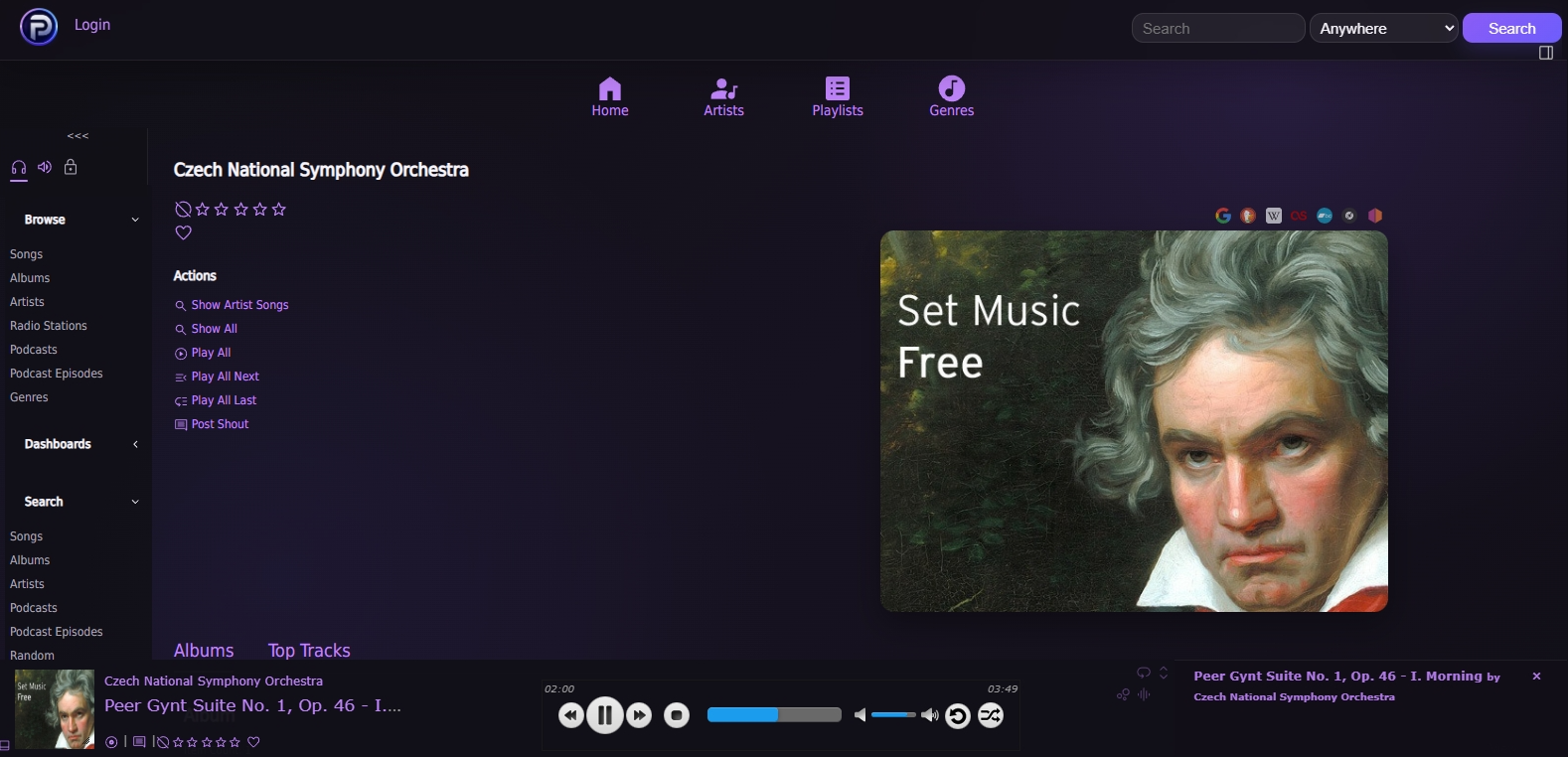Click the purple Search button
Viewport: 1568px width, 757px height.
click(x=1511, y=29)
